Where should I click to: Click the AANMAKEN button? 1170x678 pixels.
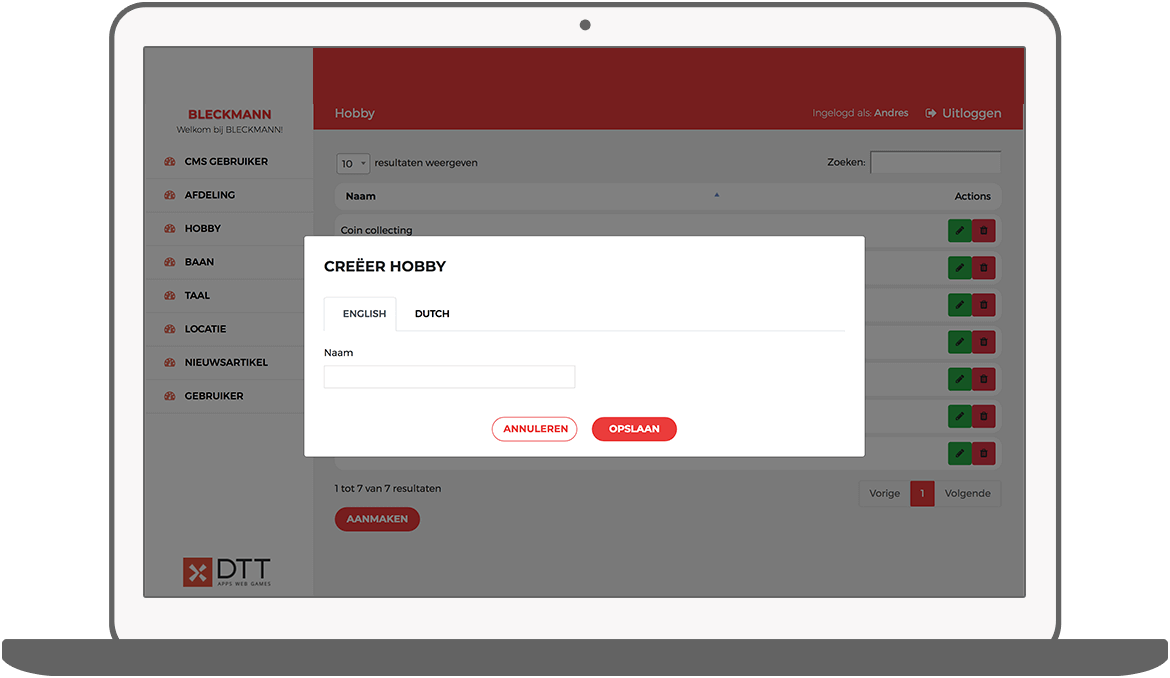pyautogui.click(x=378, y=519)
